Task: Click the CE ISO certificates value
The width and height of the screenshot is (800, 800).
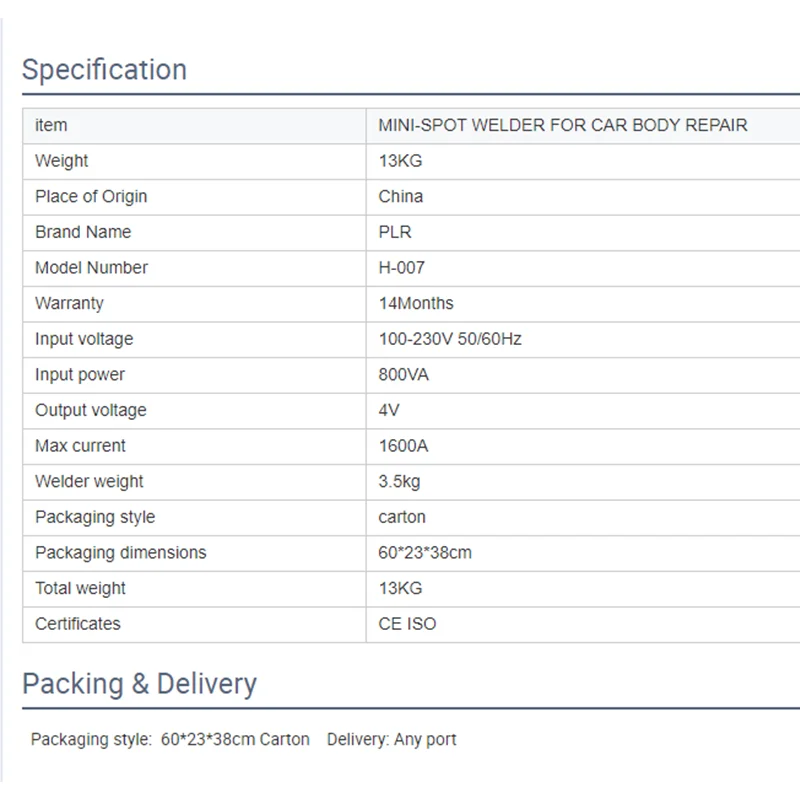Action: click(x=407, y=624)
